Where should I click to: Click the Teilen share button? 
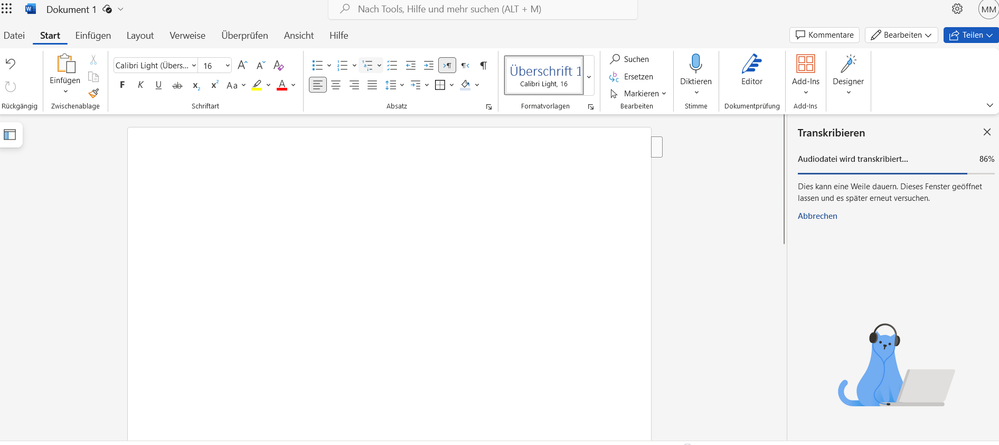click(x=970, y=35)
